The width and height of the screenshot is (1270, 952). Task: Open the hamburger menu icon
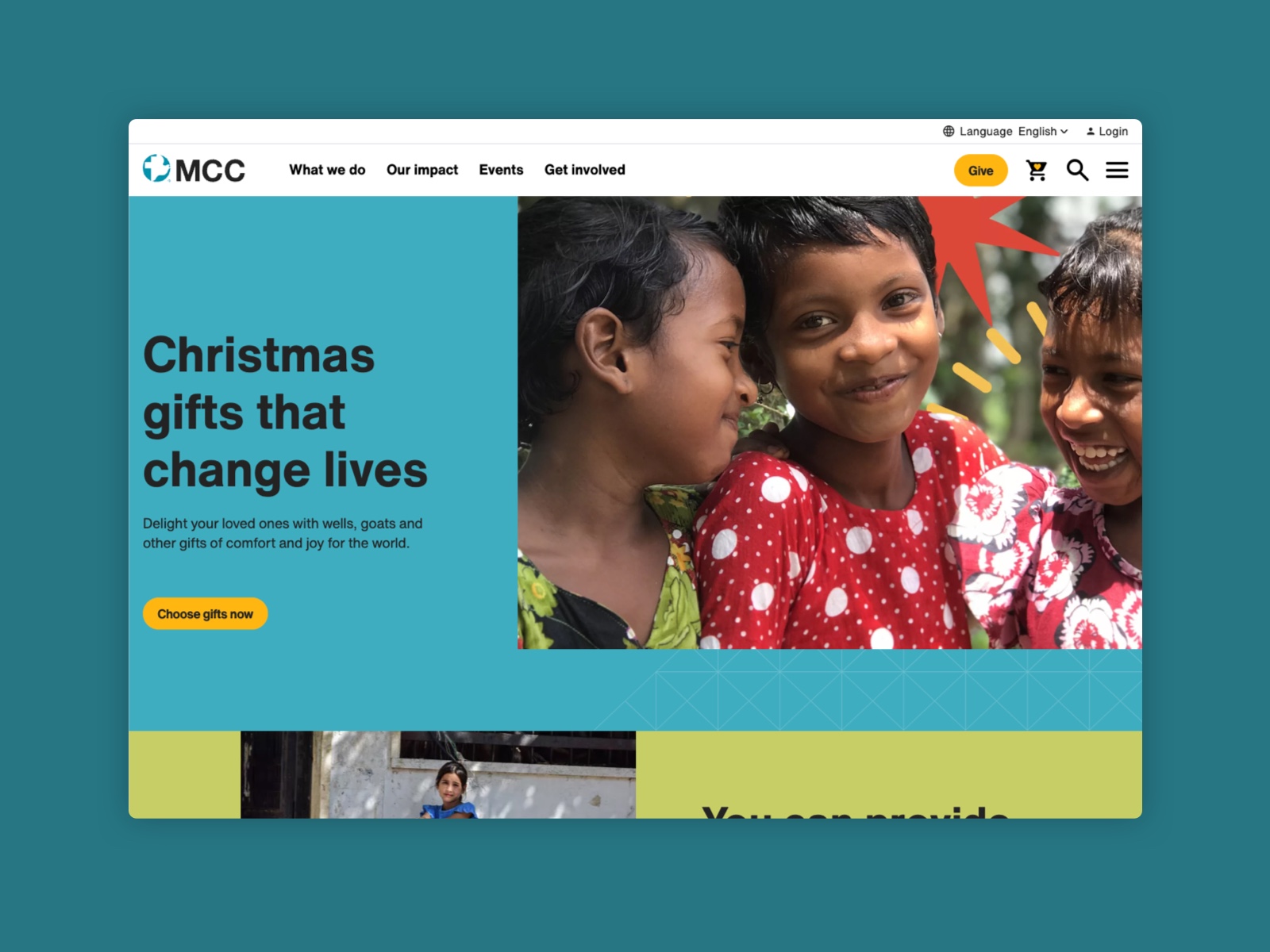click(x=1117, y=170)
